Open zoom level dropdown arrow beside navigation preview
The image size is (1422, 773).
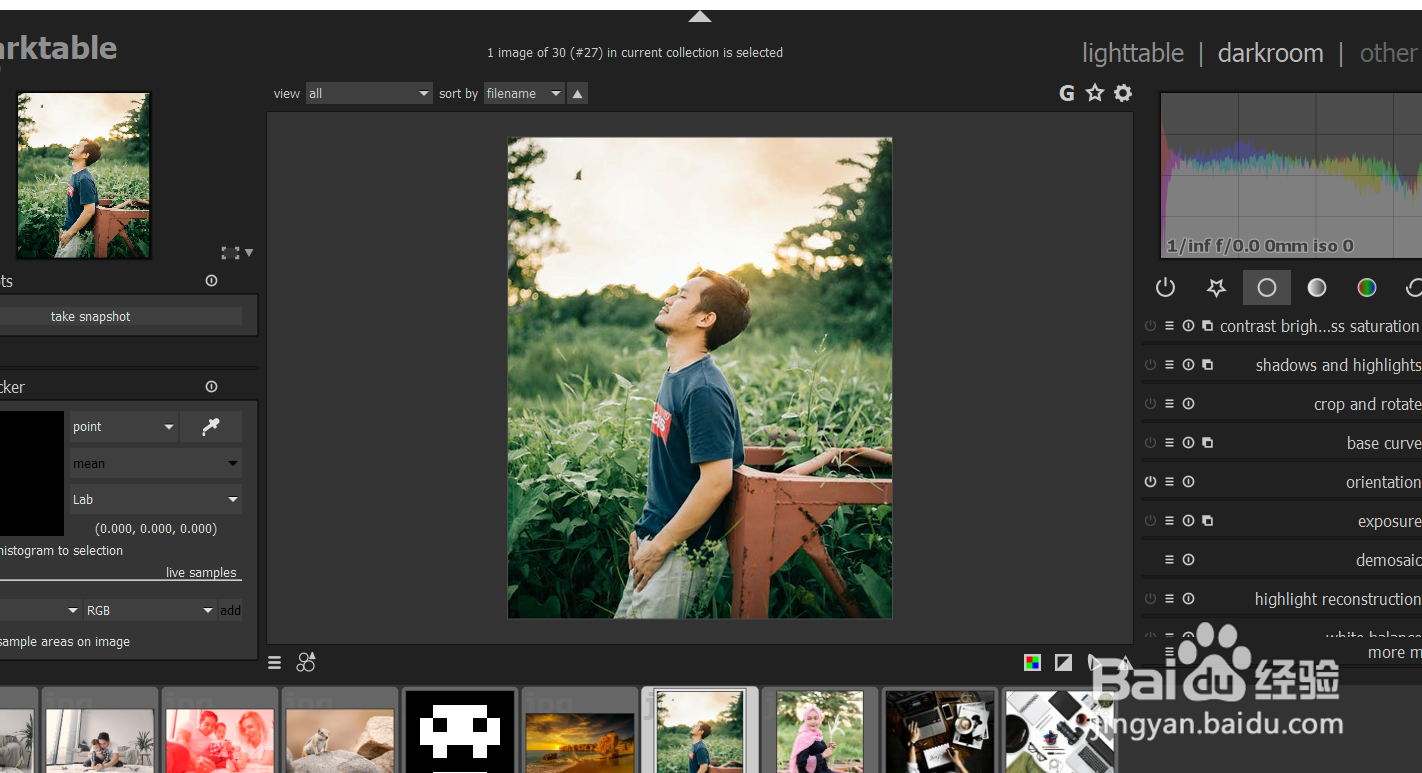[249, 253]
